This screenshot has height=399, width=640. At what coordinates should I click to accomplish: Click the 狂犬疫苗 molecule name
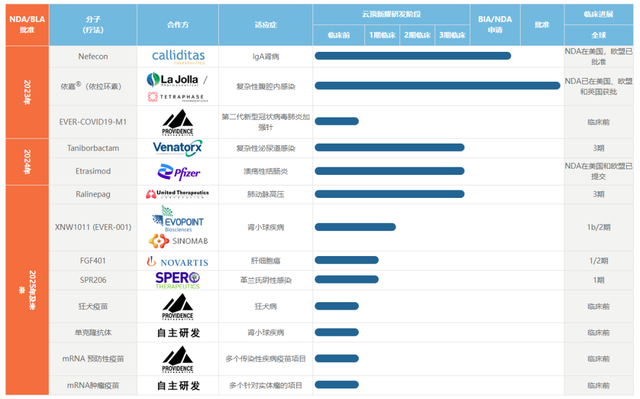[x=93, y=306]
